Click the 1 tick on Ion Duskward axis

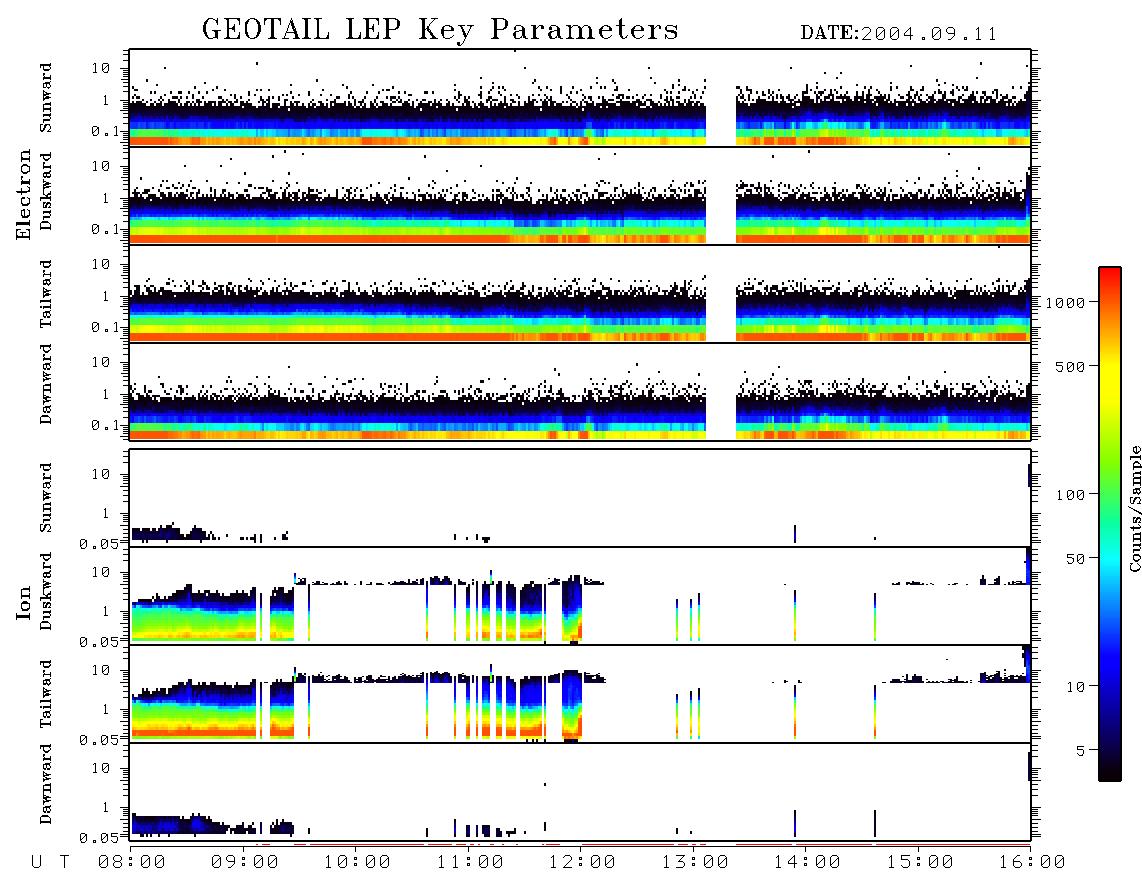coord(105,611)
